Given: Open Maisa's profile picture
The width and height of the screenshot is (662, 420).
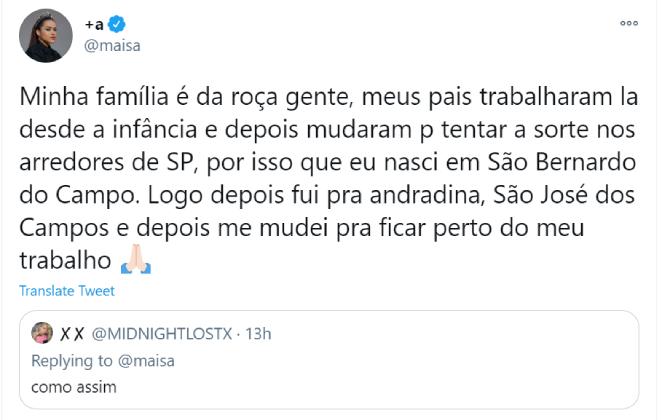Looking at the screenshot, I should pos(46,36).
